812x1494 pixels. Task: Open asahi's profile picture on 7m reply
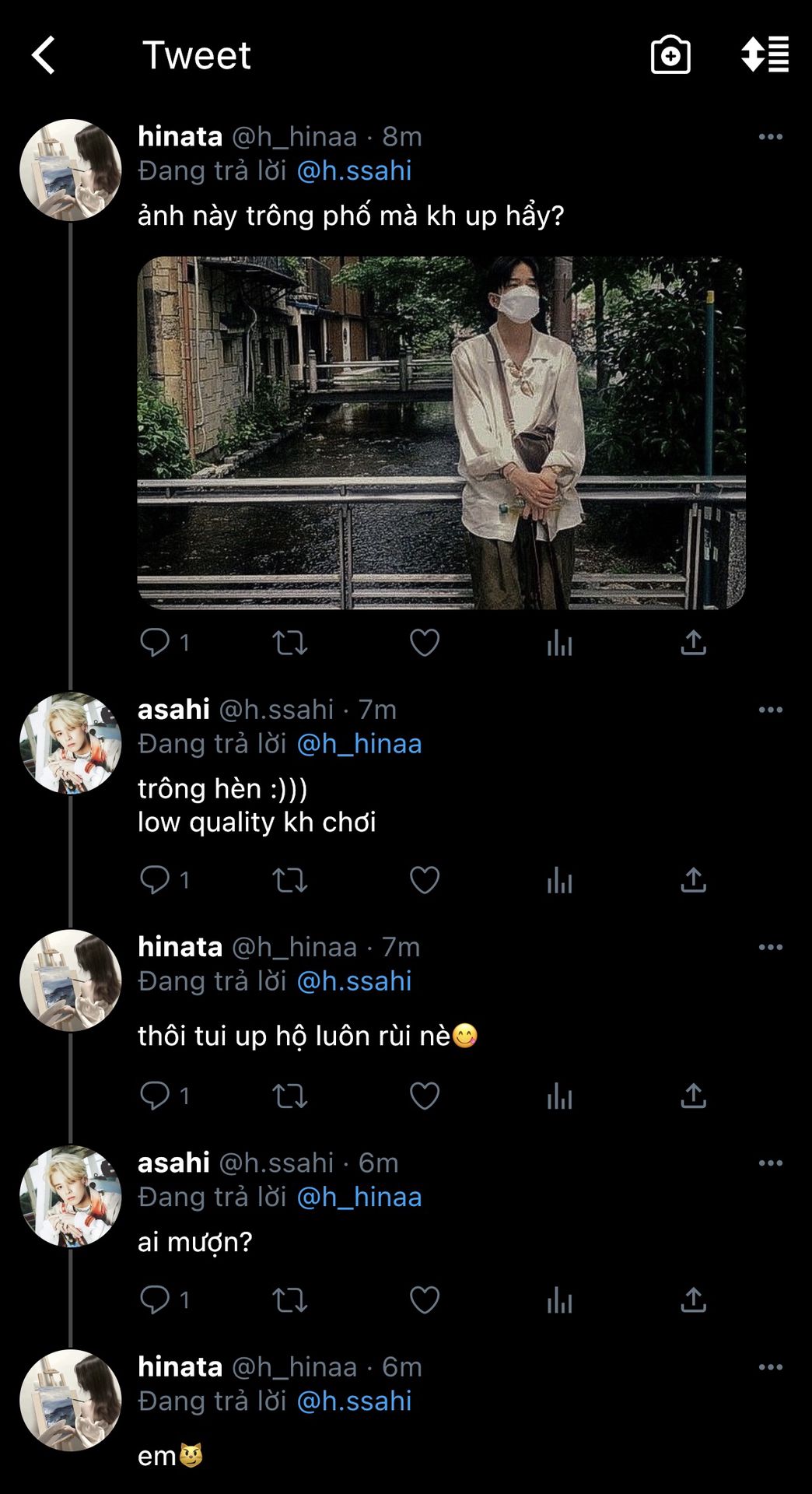tap(71, 743)
